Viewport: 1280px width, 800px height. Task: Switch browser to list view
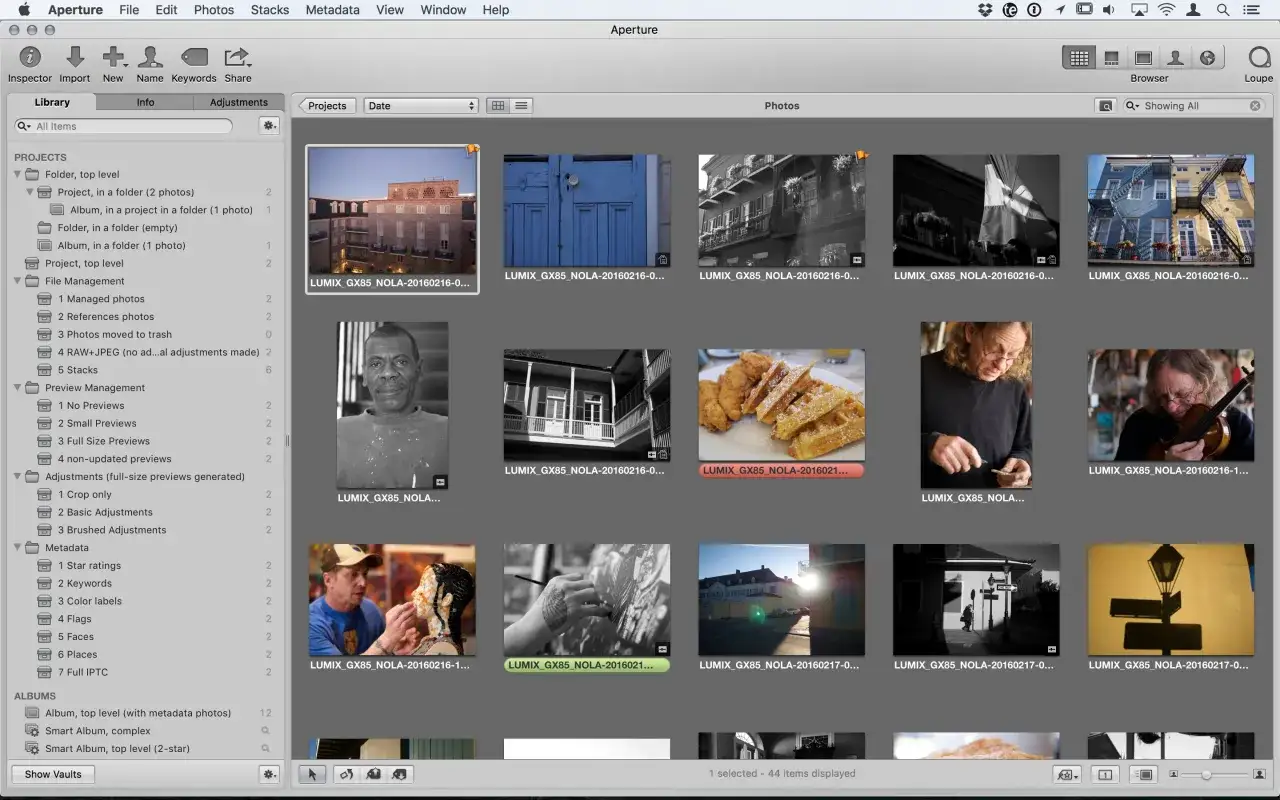[521, 105]
